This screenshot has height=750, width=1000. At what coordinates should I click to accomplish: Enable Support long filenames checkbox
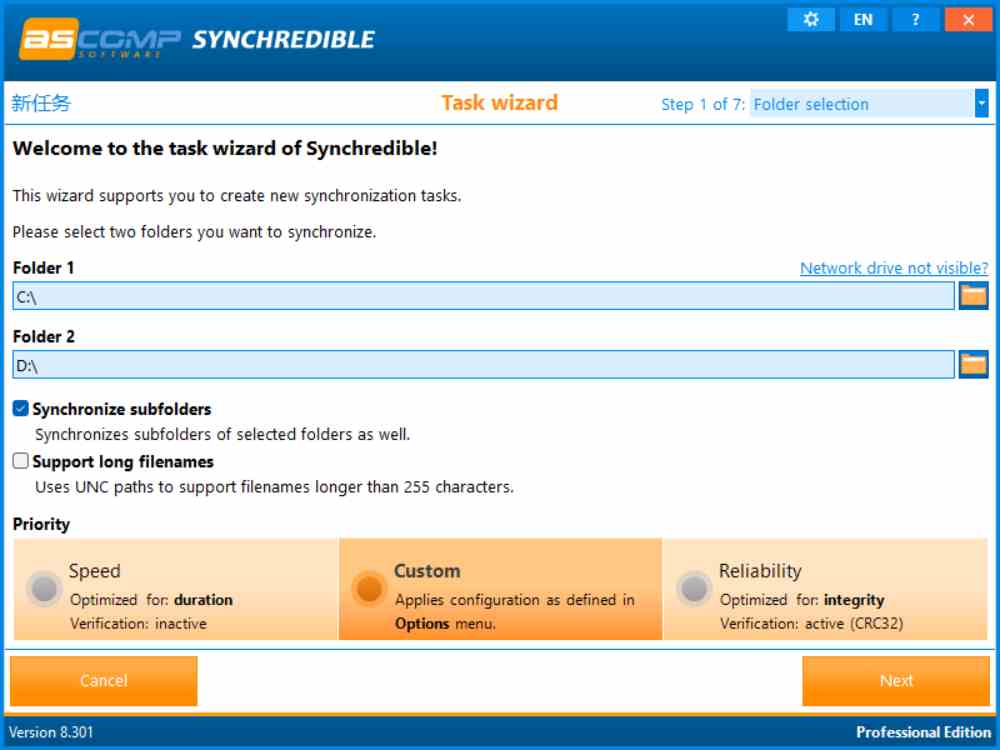[20, 461]
